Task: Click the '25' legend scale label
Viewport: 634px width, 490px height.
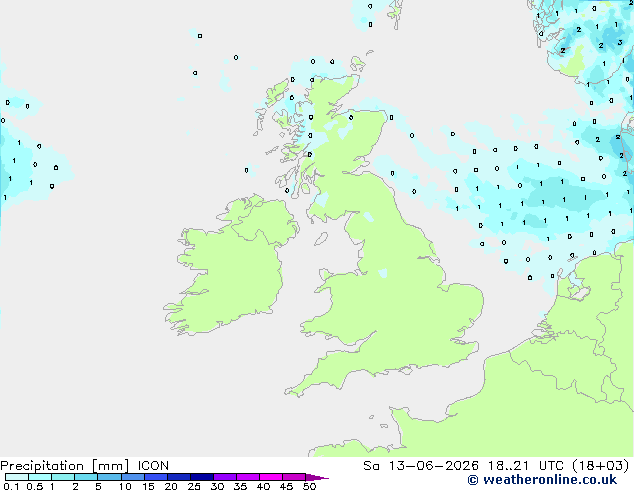Action: click(x=194, y=486)
